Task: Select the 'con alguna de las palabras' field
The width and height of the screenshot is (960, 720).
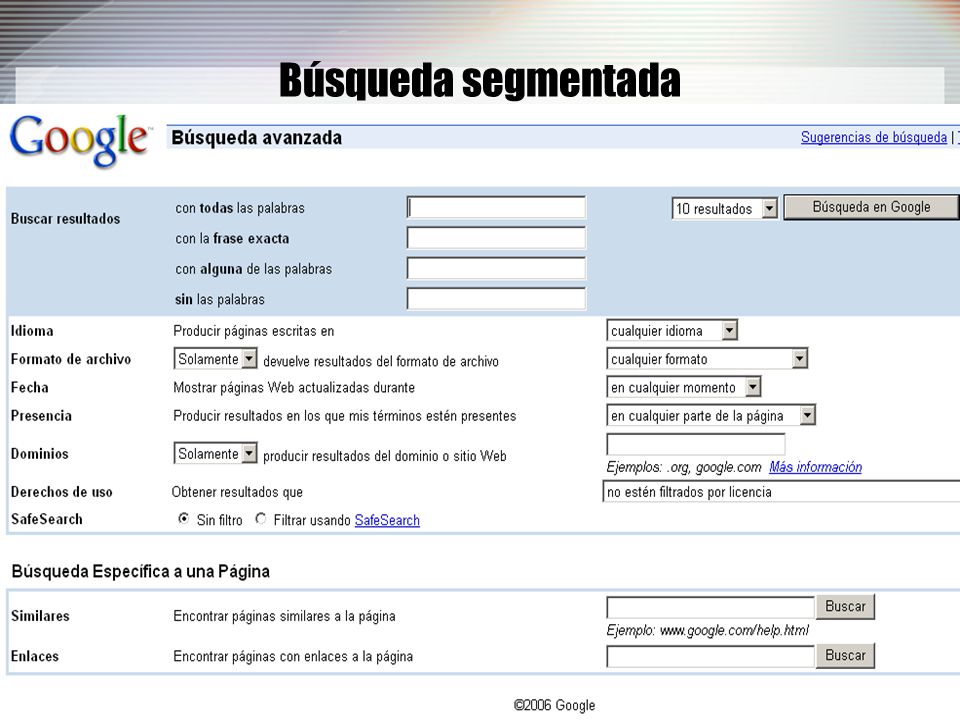Action: click(x=496, y=269)
